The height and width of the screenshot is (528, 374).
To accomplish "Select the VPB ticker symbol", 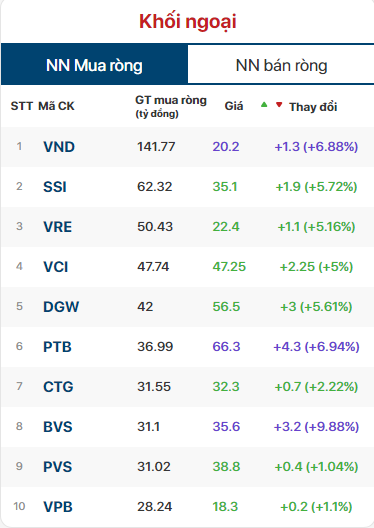I will pyautogui.click(x=58, y=506).
